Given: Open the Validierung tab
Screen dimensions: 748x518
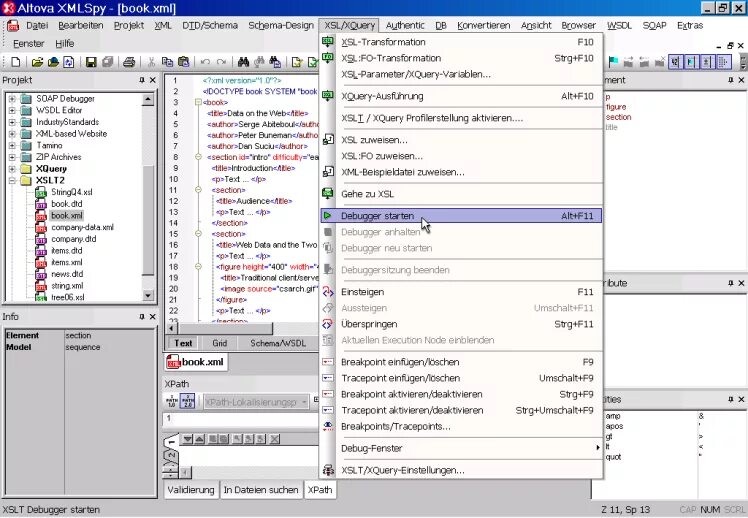Looking at the screenshot, I should (x=191, y=490).
